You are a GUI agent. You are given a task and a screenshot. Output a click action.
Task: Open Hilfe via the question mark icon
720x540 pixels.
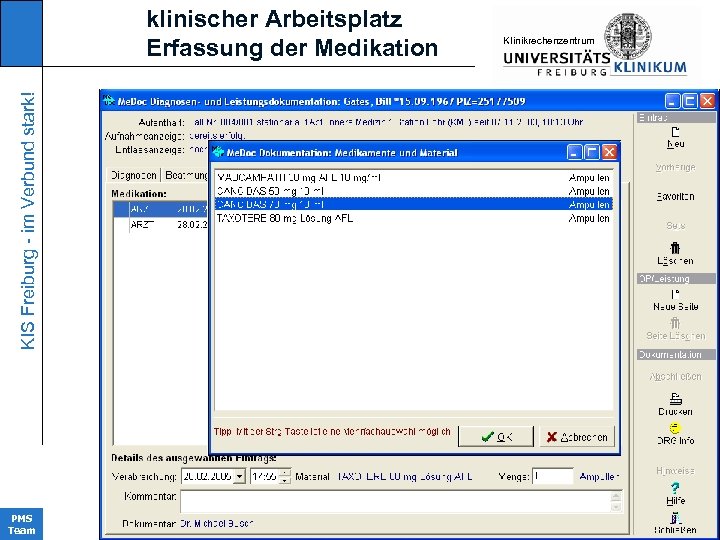pos(675,488)
